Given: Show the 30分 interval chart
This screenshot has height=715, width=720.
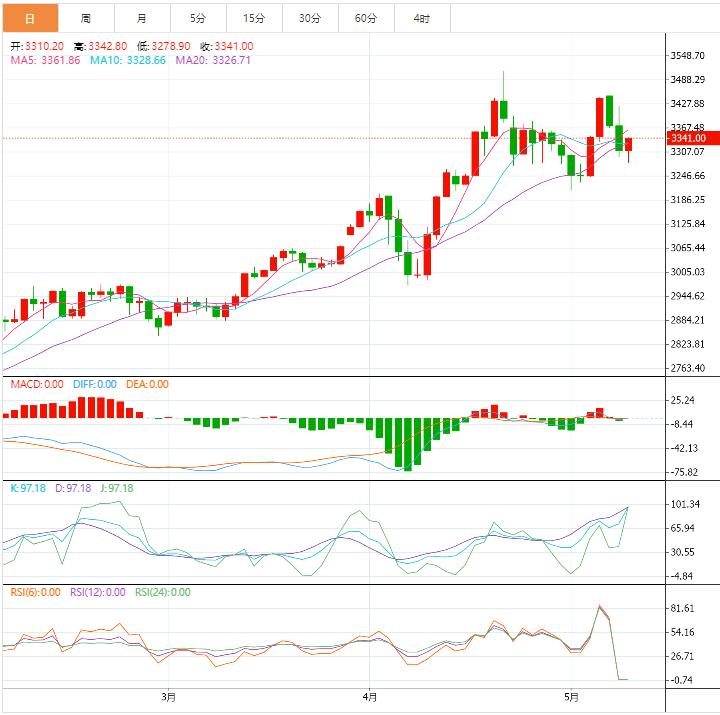Looking at the screenshot, I should 310,18.
